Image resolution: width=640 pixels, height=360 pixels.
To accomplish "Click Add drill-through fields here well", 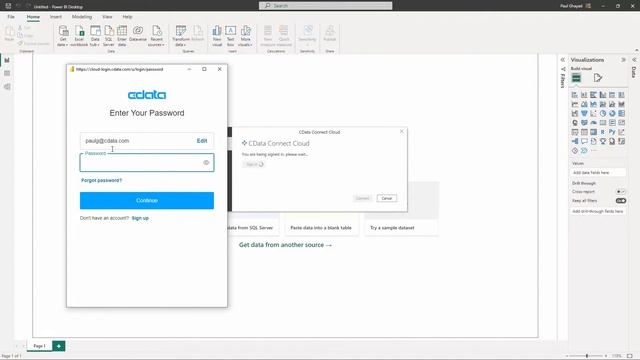I will click(x=598, y=211).
